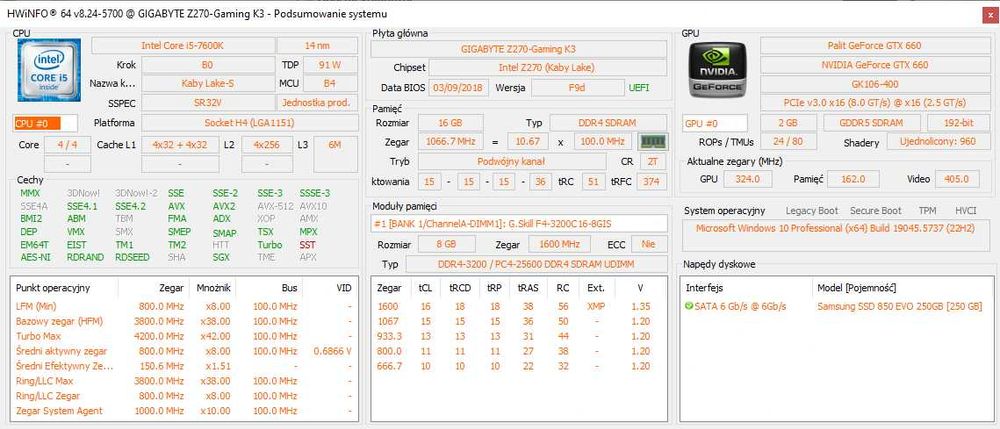Click the NVIDIA GeForce logo image
Screen dimensions: 1000x429
[716, 71]
